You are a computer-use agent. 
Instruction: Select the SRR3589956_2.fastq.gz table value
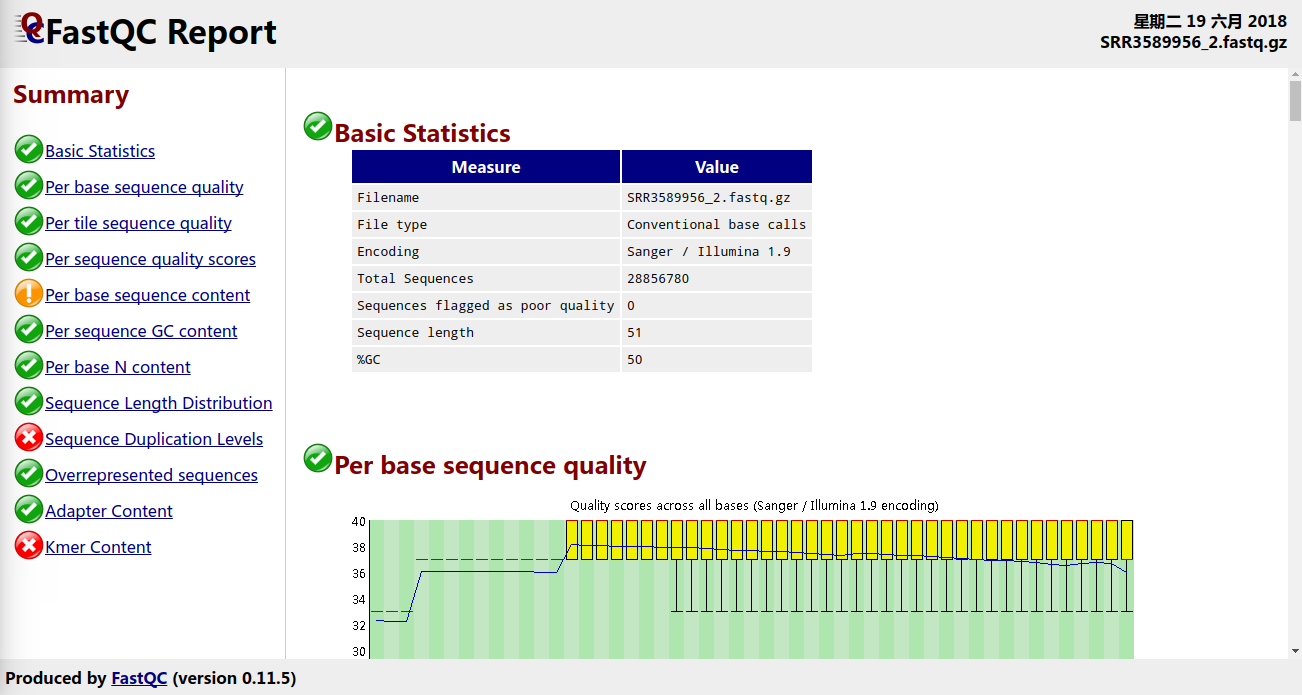tap(708, 197)
